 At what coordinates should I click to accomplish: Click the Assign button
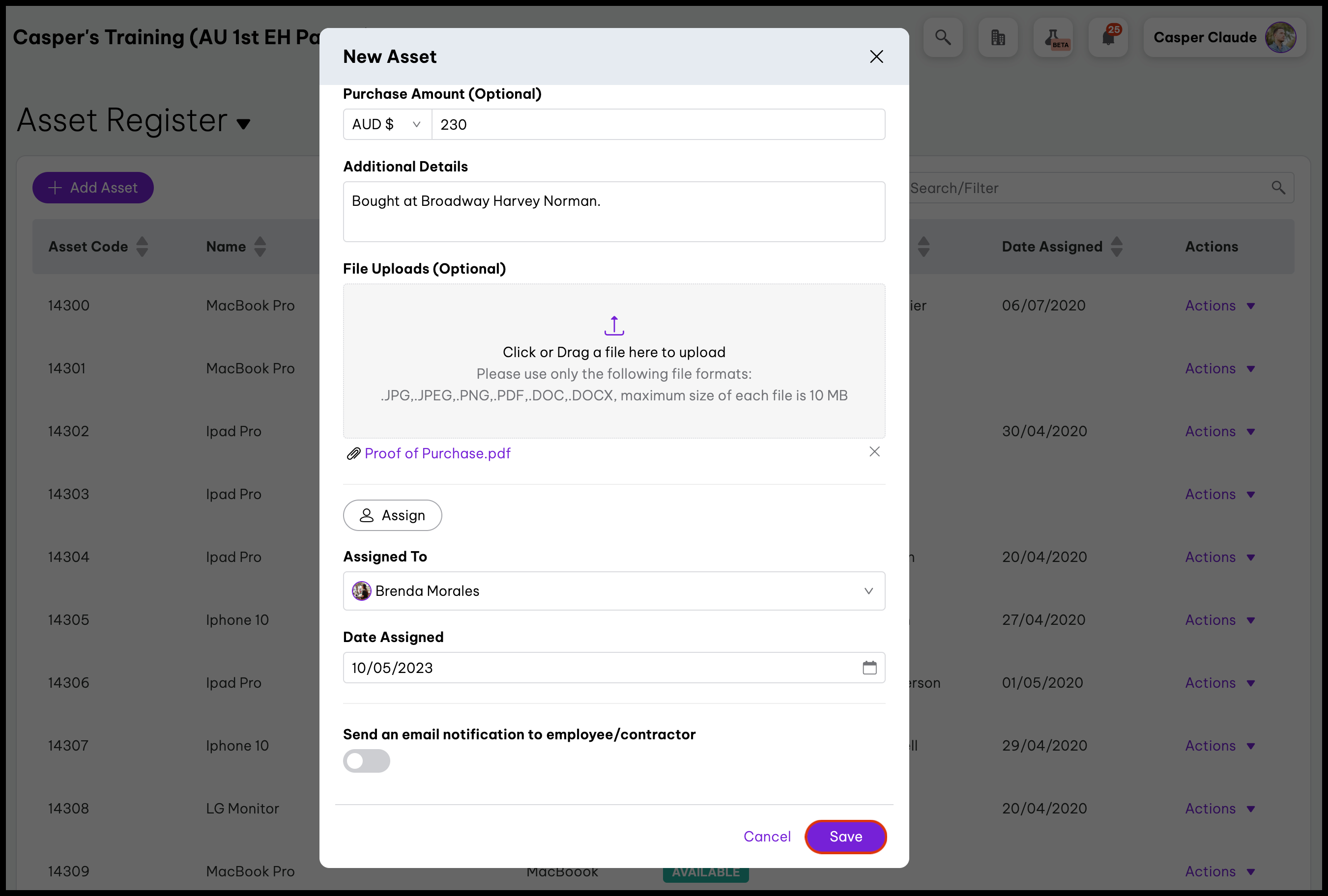392,515
